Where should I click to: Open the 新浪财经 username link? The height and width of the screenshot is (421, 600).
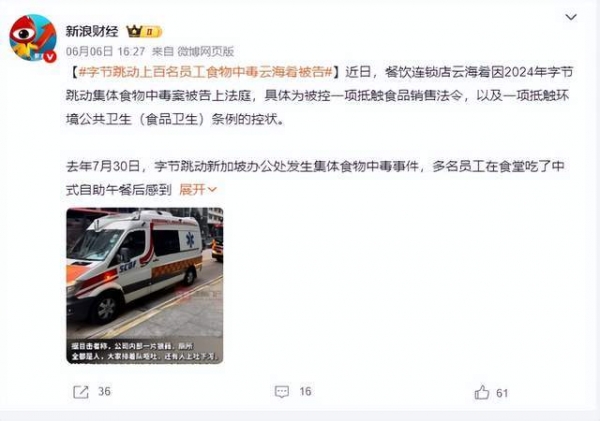tap(92, 31)
